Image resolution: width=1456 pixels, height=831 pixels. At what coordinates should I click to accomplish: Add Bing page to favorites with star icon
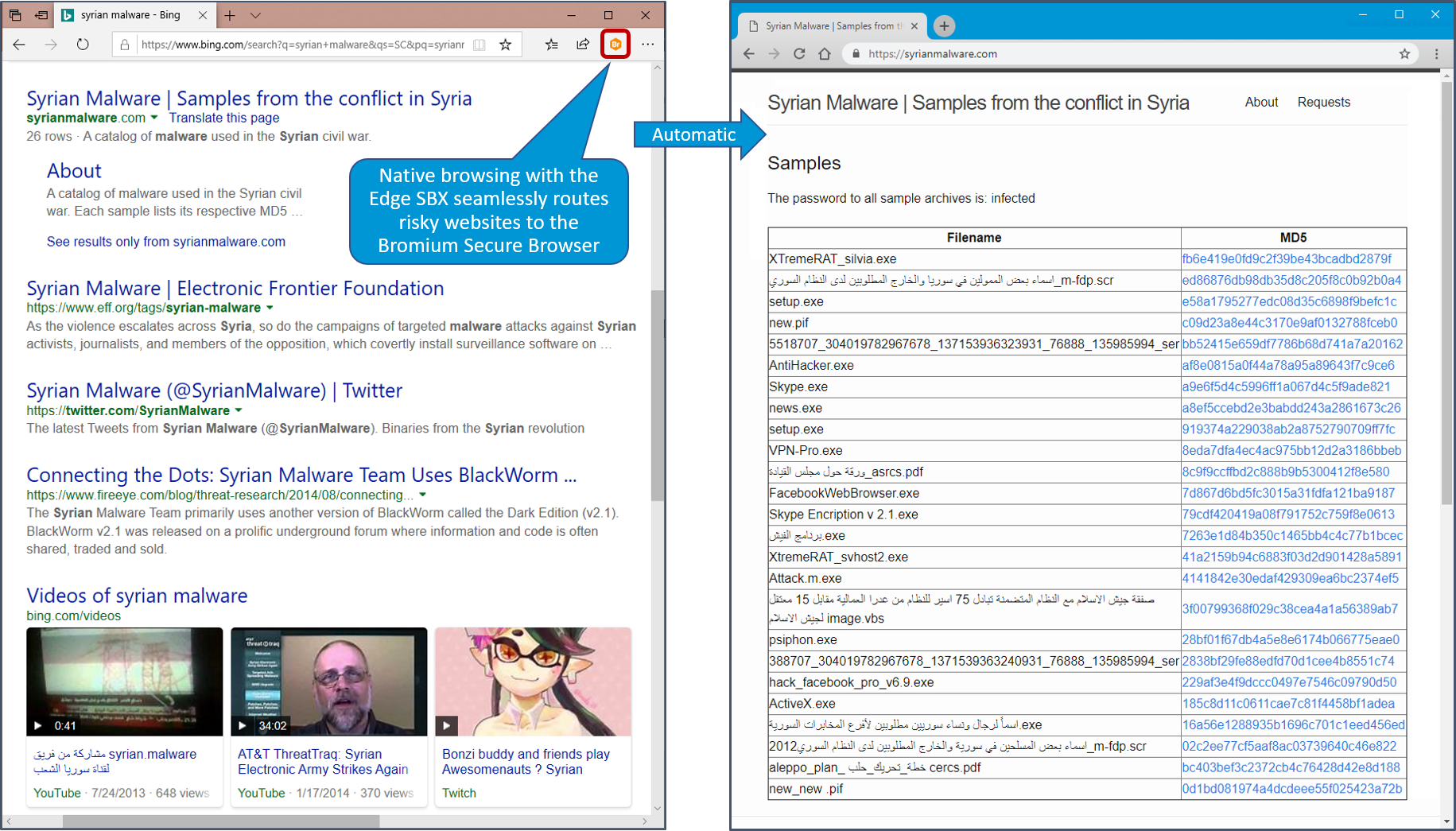point(506,45)
